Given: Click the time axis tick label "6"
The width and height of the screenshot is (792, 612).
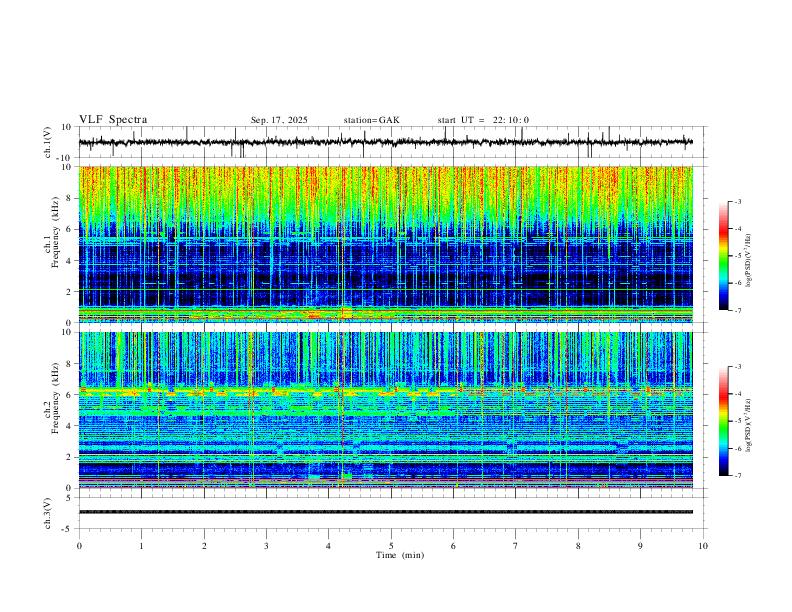Looking at the screenshot, I should pos(453,546).
